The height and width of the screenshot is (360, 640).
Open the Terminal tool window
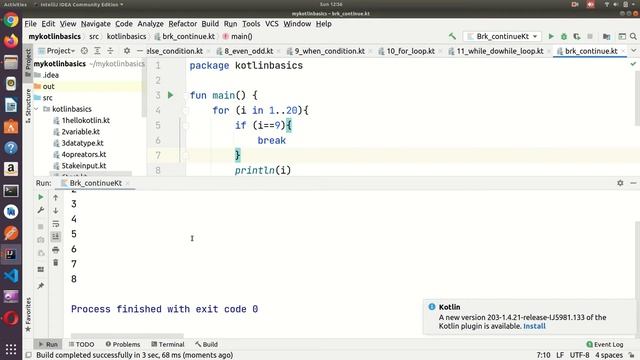pyautogui.click(x=168, y=344)
